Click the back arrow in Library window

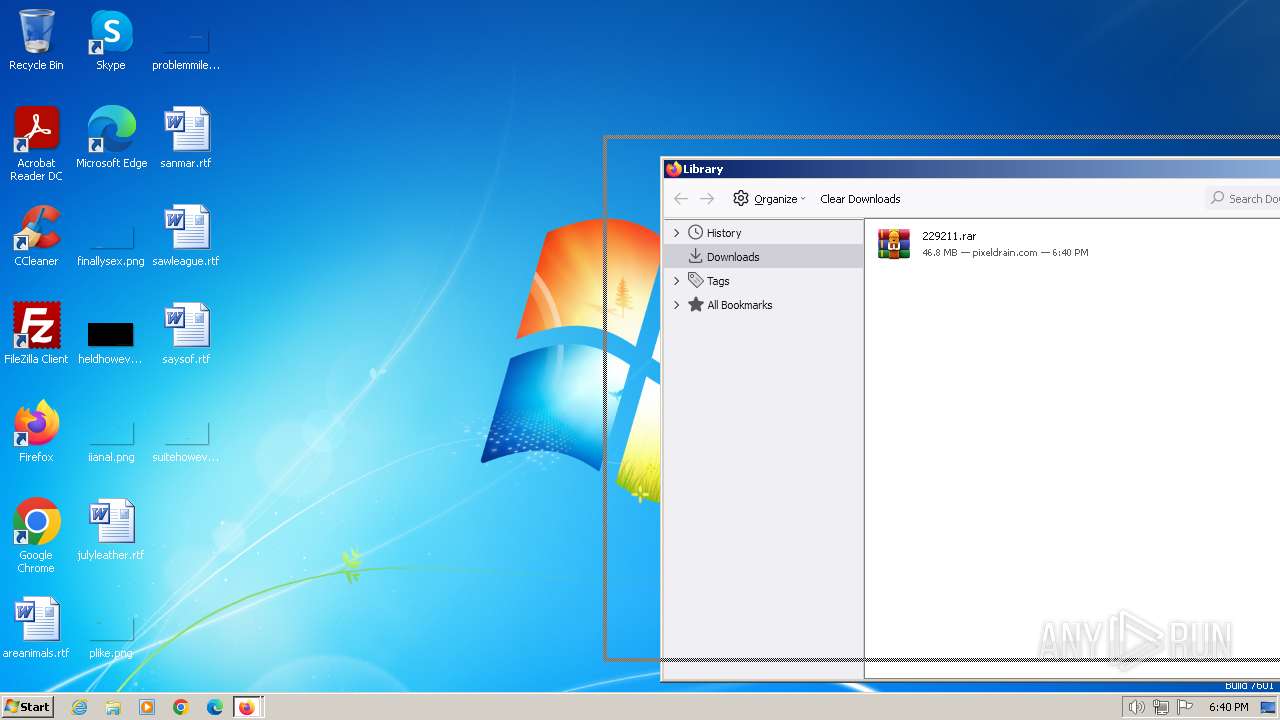[681, 199]
